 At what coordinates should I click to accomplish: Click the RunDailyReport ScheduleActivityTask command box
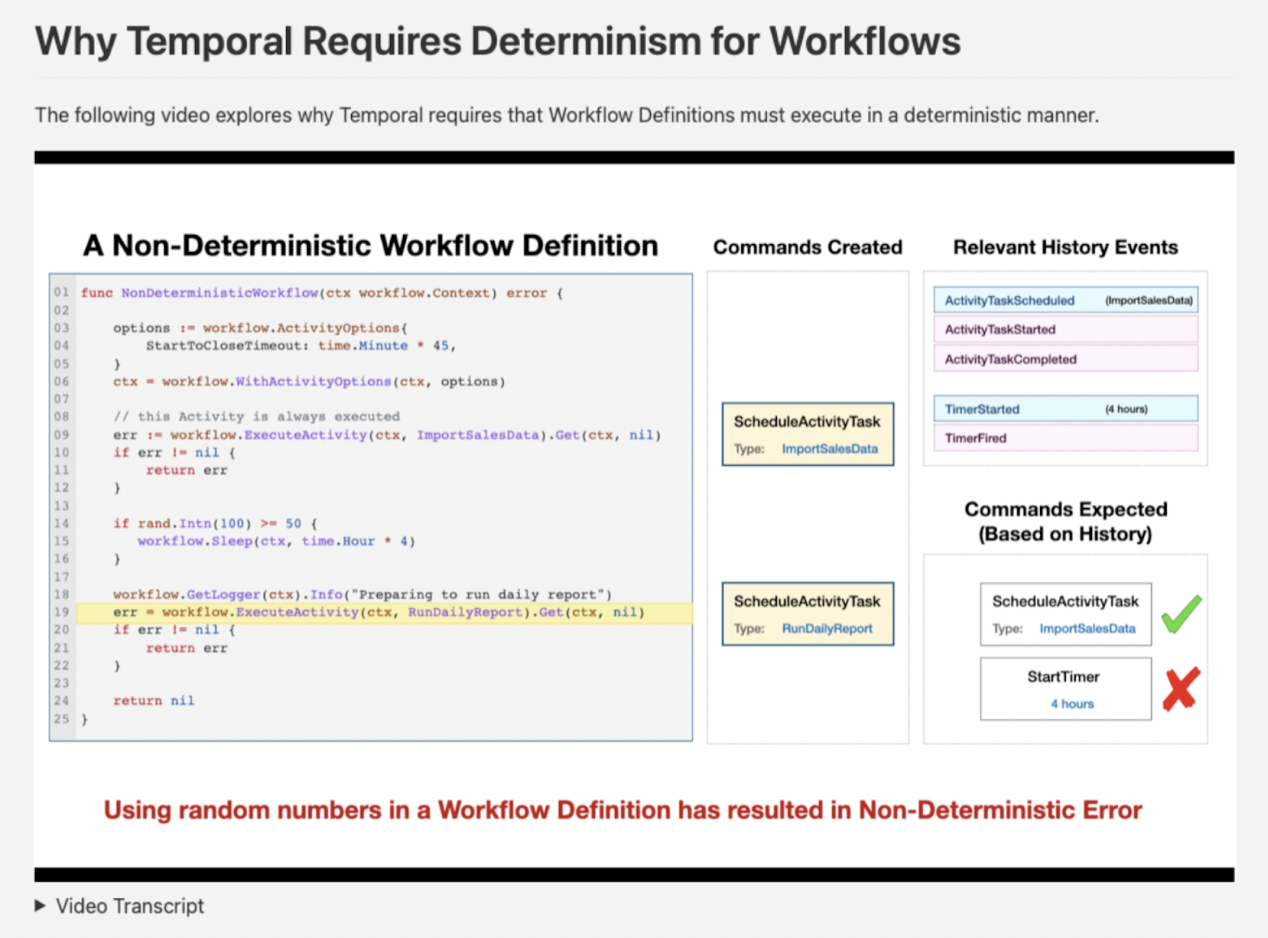(807, 614)
